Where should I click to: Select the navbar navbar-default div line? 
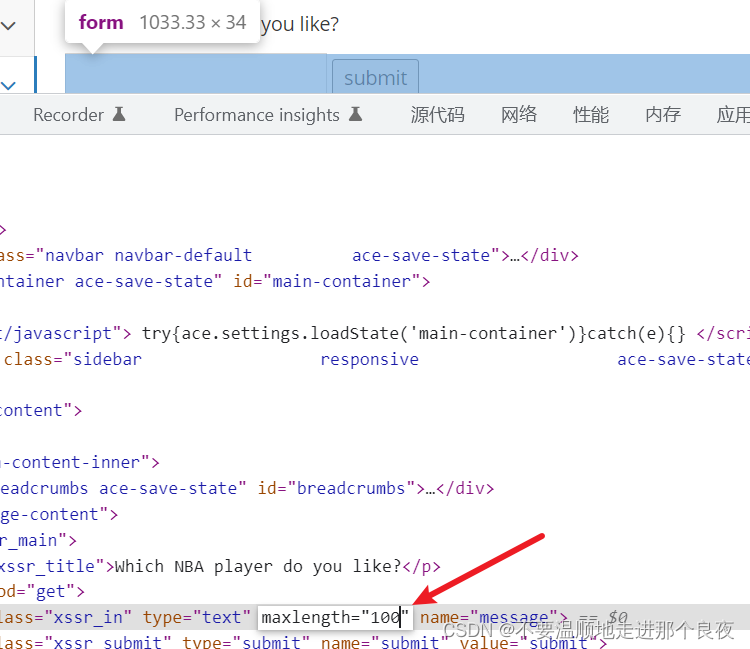click(x=289, y=255)
